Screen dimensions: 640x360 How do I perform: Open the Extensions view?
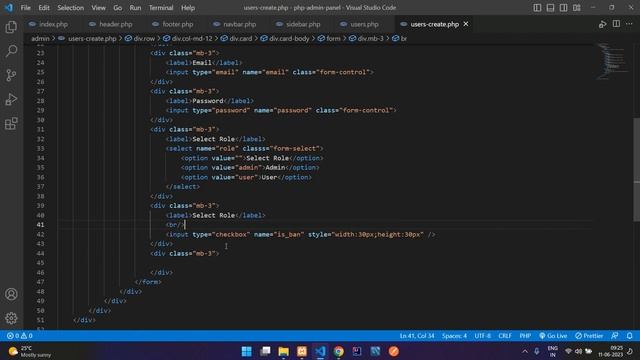[x=11, y=123]
